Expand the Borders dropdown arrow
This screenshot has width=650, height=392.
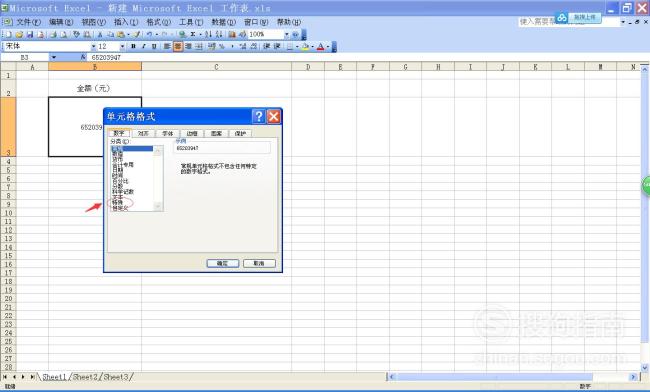297,46
